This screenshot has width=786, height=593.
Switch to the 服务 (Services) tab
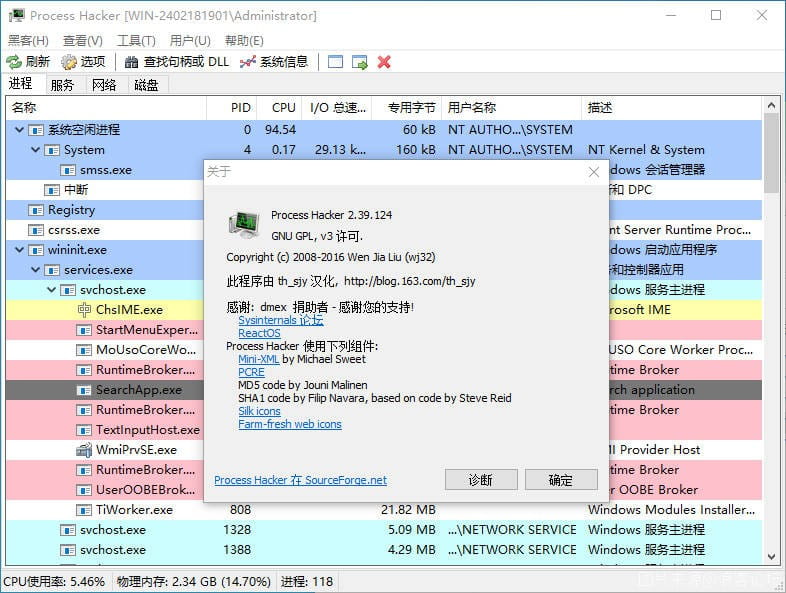coord(62,85)
